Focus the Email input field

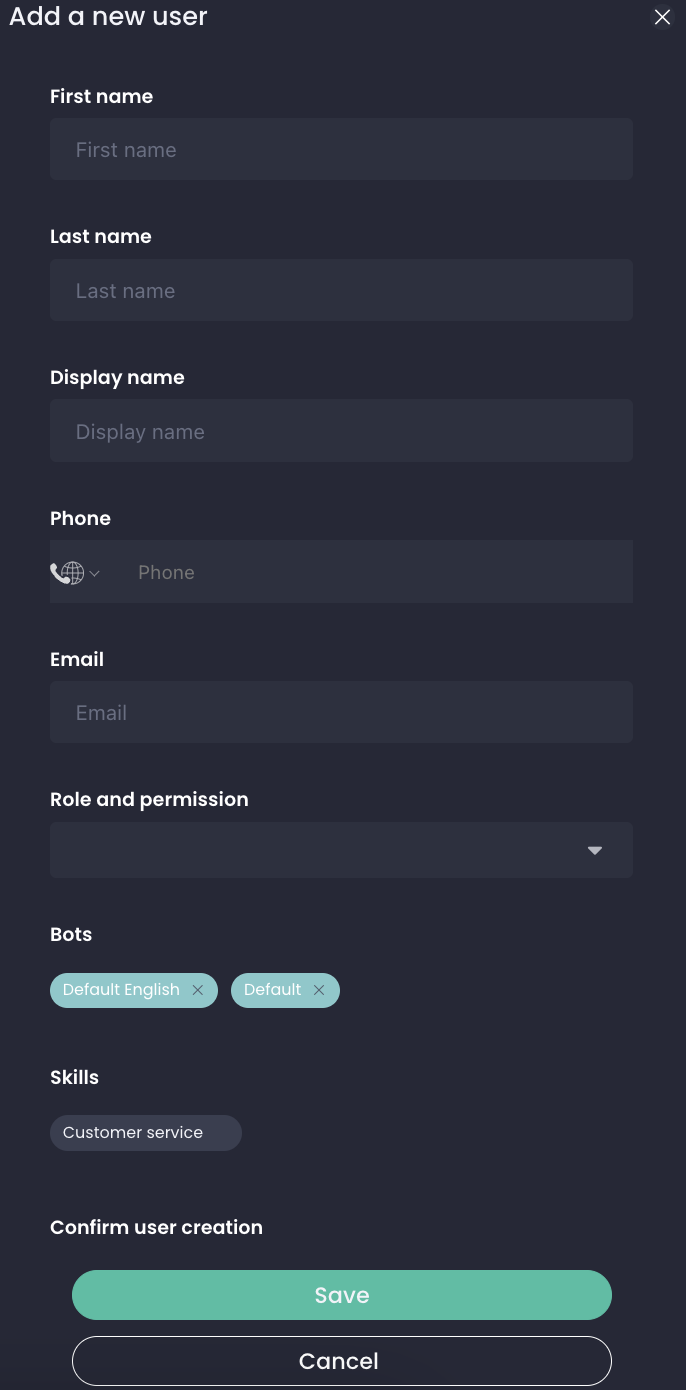(x=341, y=713)
